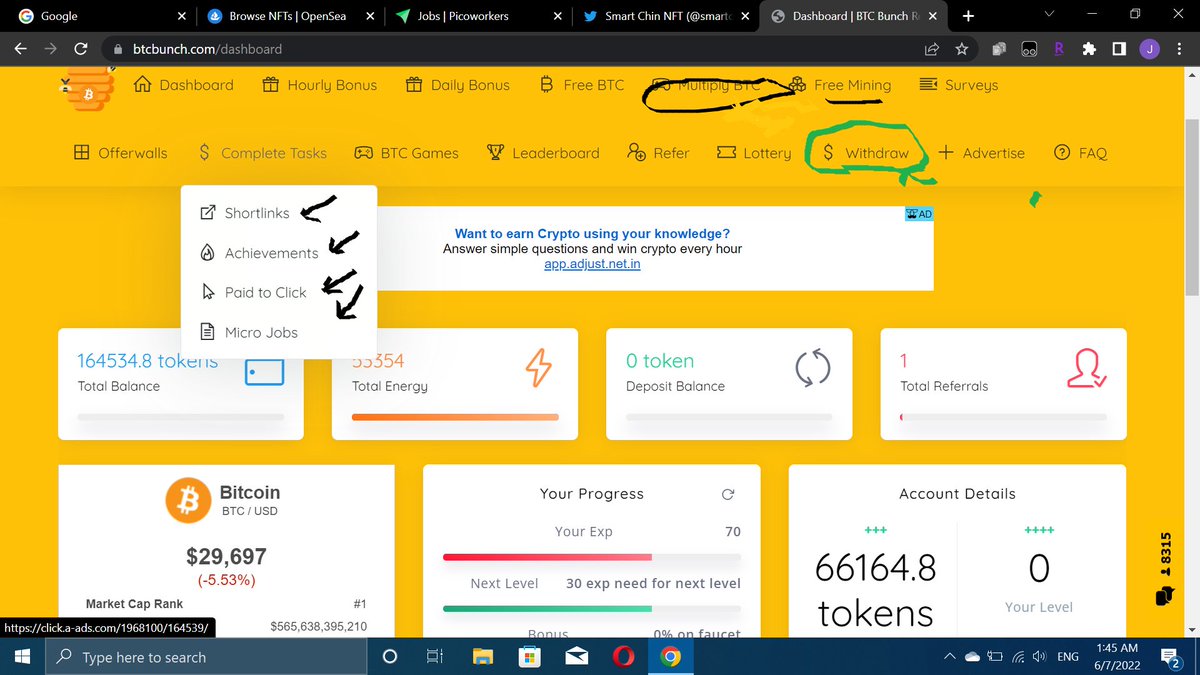Click the BTC Bunch beehive logo

pos(88,87)
